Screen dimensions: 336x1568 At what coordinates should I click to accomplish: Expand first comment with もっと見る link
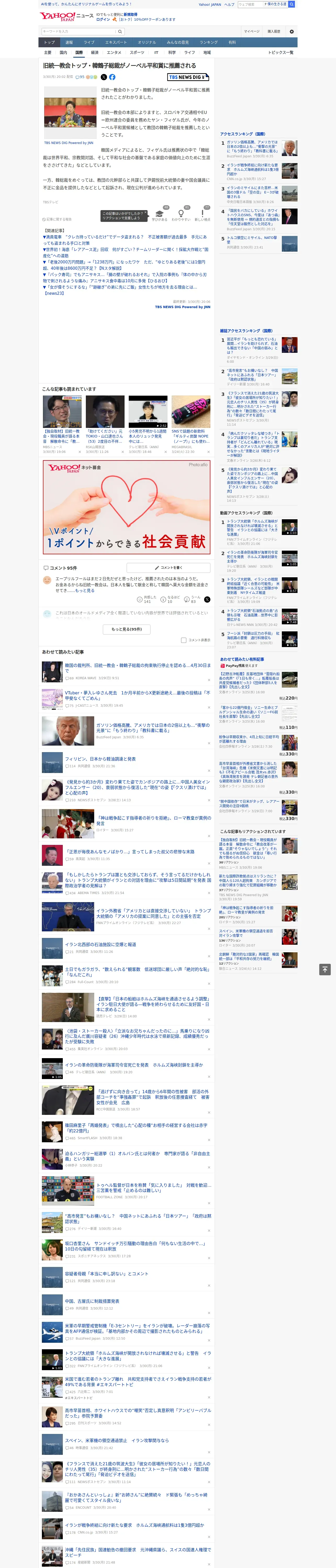pos(85,590)
